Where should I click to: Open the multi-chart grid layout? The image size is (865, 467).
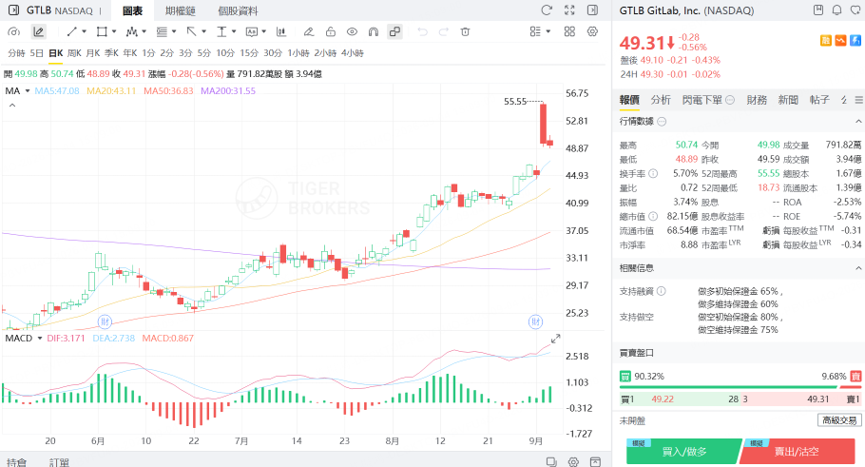click(x=570, y=31)
